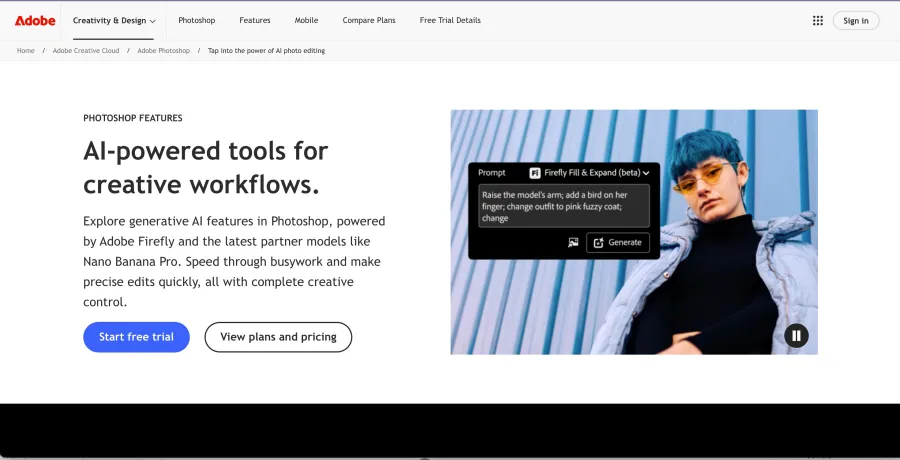Pause the hero video
Viewport: 900px width, 460px height.
click(796, 335)
